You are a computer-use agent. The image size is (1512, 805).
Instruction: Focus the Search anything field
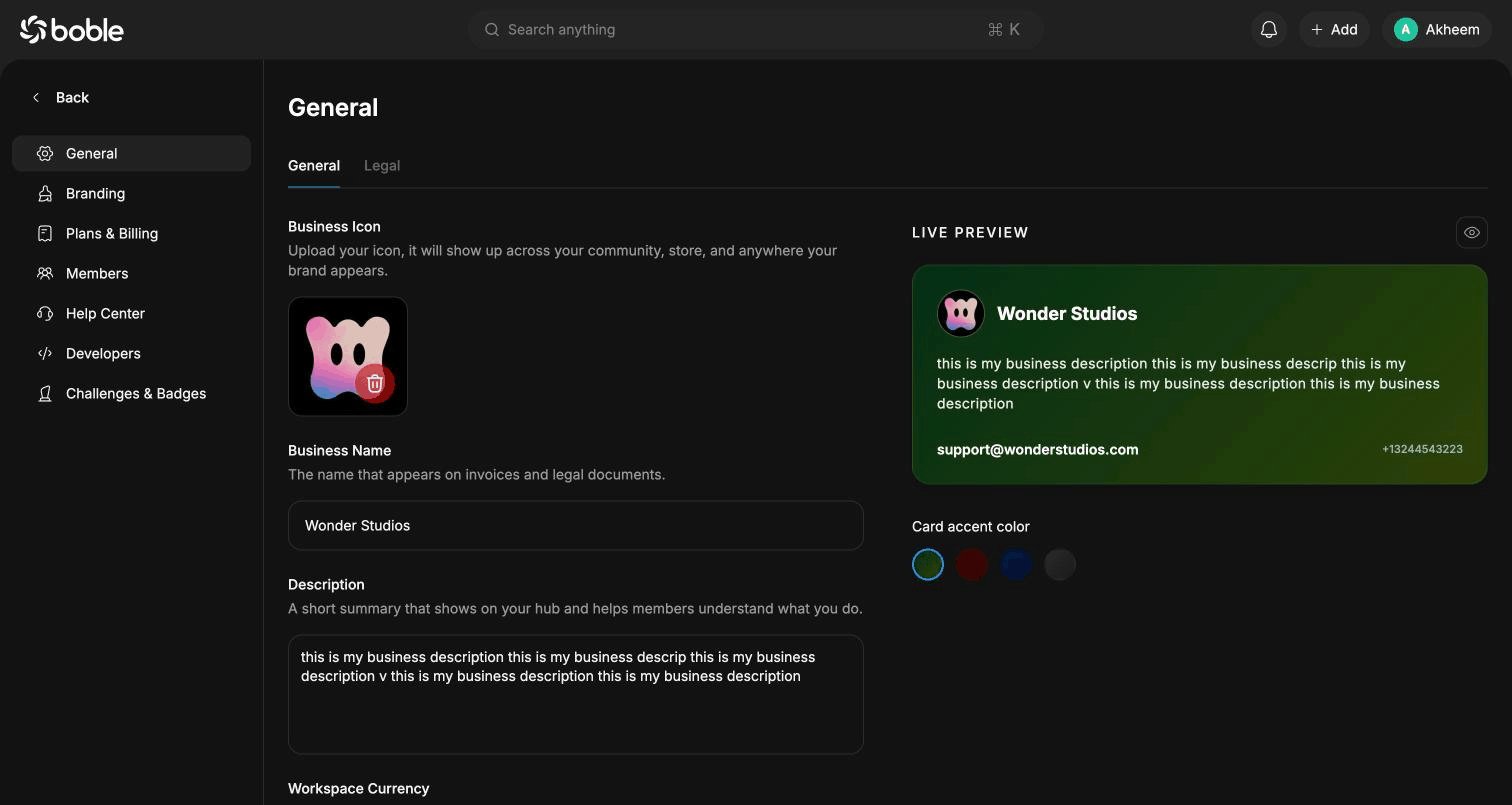pos(756,30)
